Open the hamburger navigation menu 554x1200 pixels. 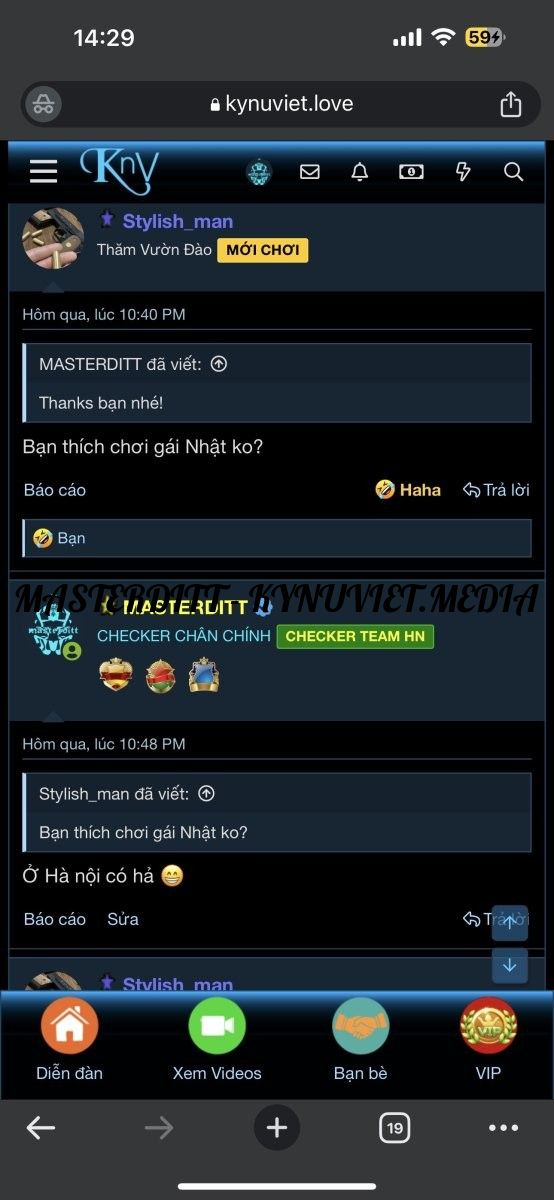point(43,172)
